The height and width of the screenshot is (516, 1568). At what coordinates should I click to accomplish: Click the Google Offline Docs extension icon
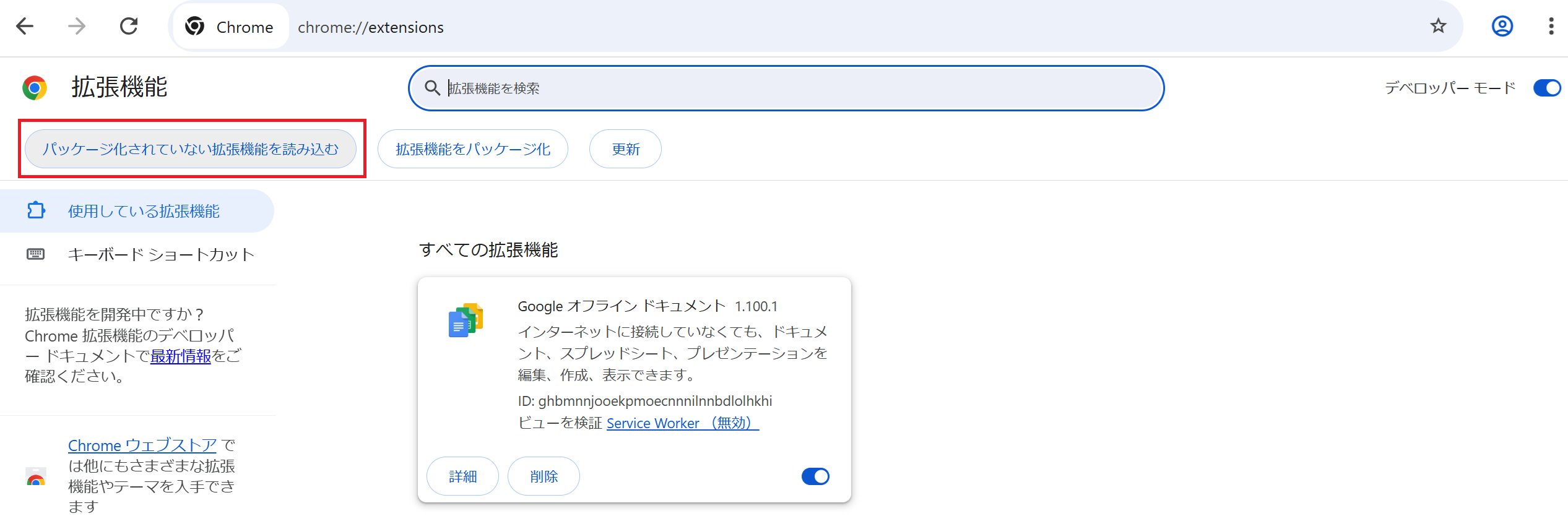coord(466,320)
